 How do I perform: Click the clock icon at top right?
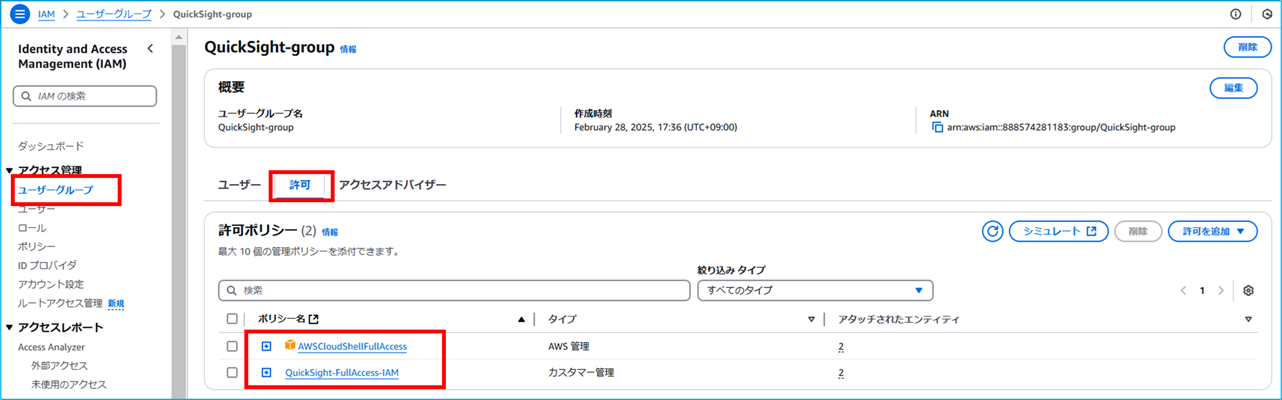pyautogui.click(x=1267, y=14)
